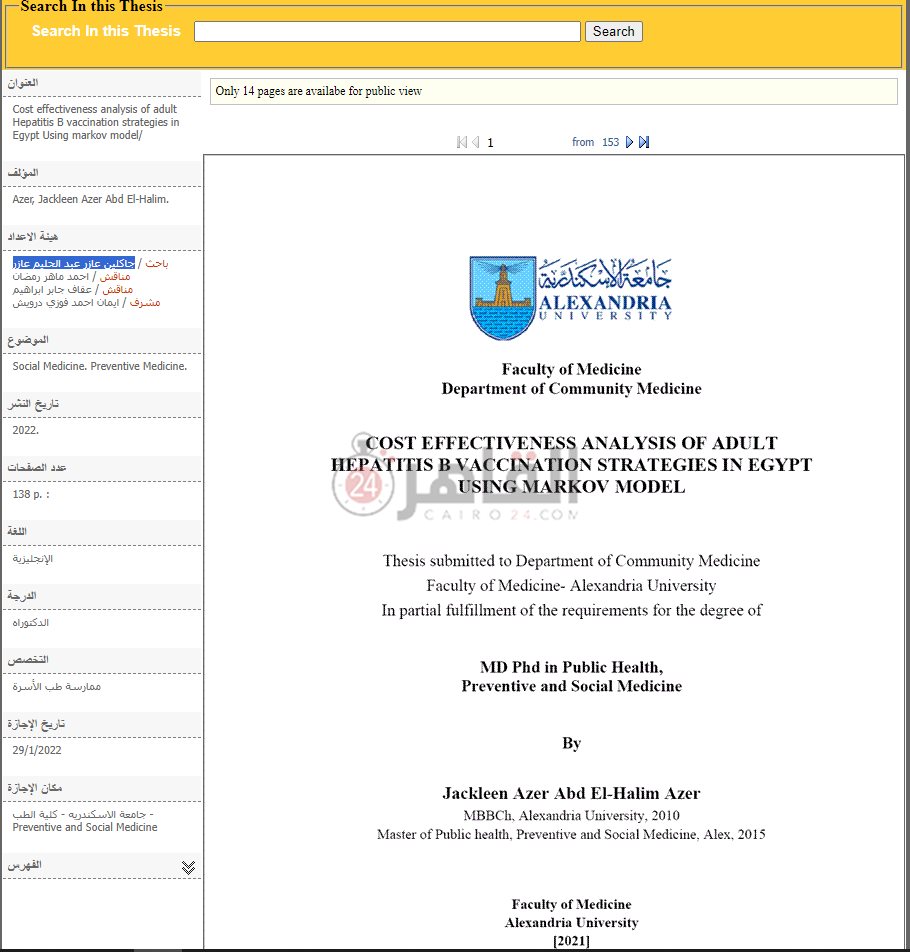Viewport: 910px width, 952px height.
Task: Click the thesis title in sidebar
Action: point(95,122)
